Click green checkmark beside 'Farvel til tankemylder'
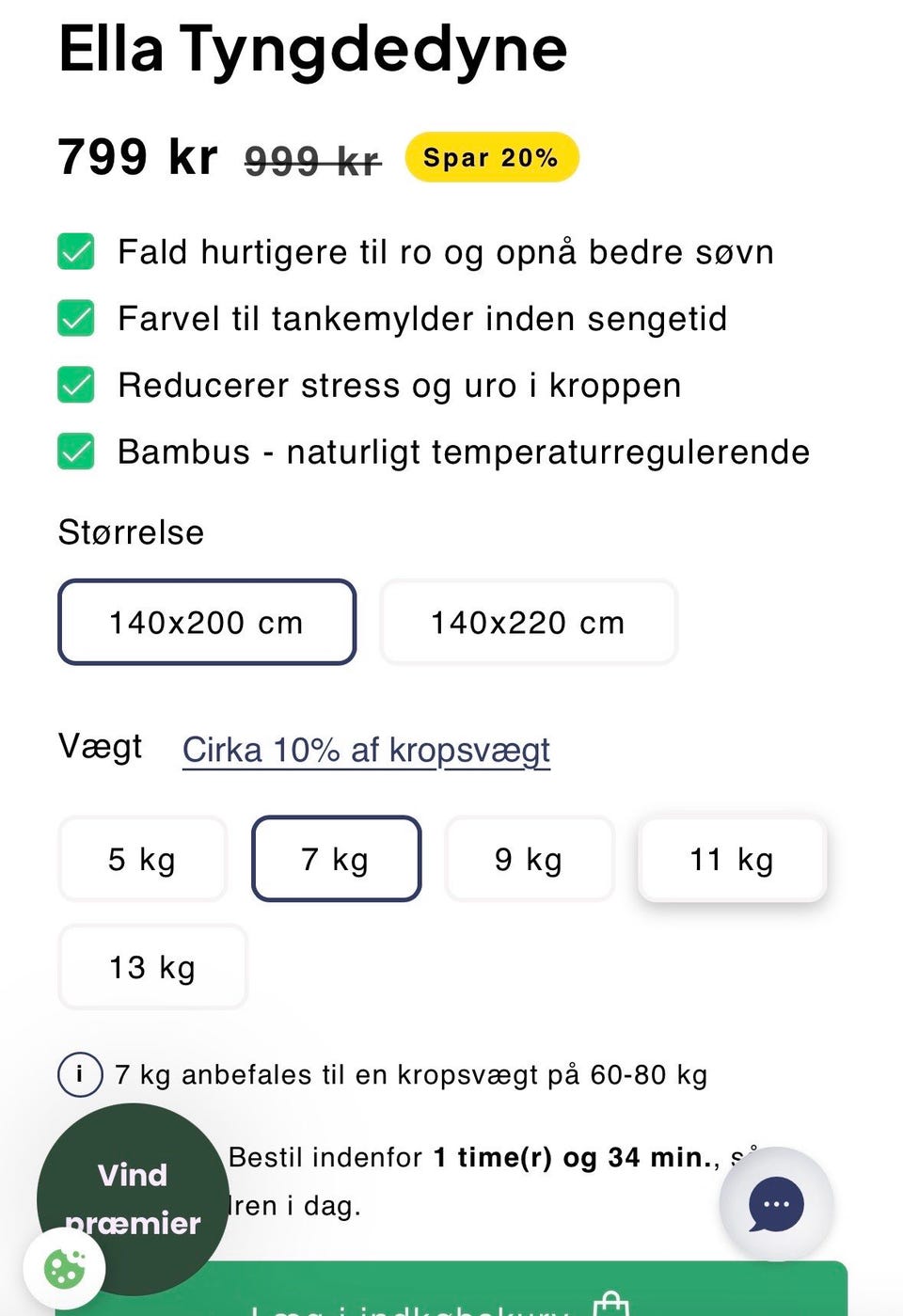This screenshot has width=903, height=1316. [x=75, y=318]
